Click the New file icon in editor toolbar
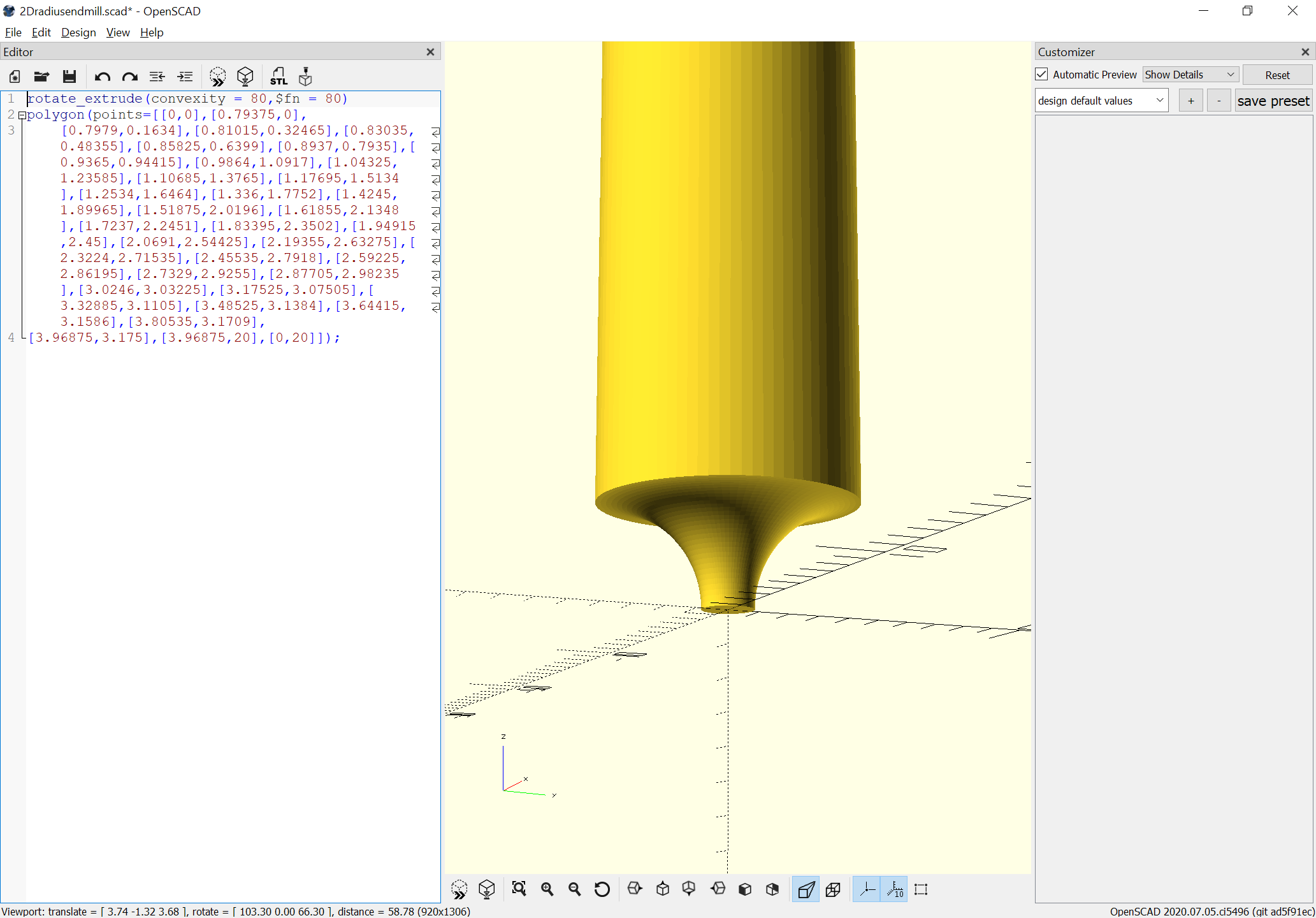The image size is (1316, 918). 15,76
